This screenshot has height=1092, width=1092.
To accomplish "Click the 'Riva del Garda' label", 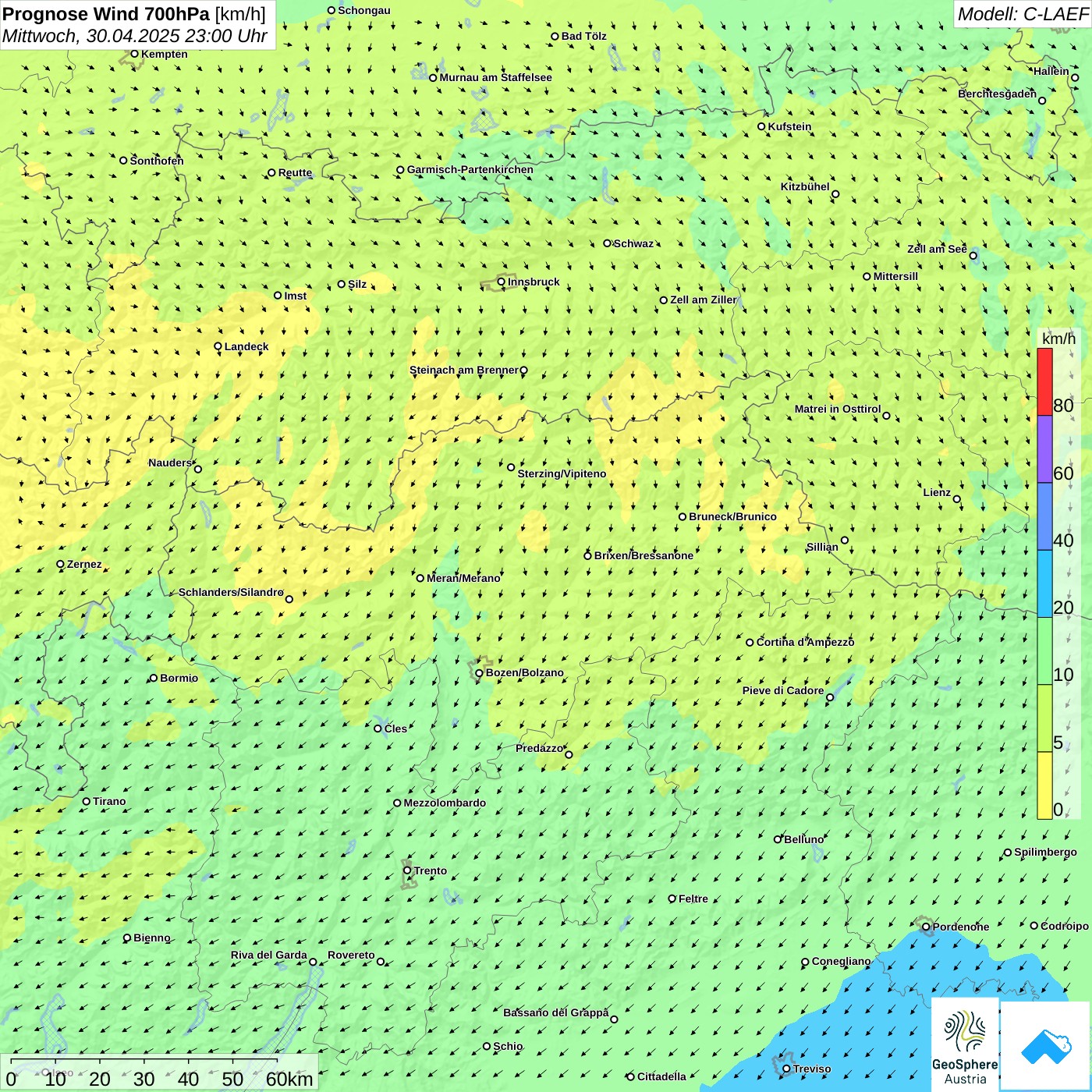I will pyautogui.click(x=269, y=955).
